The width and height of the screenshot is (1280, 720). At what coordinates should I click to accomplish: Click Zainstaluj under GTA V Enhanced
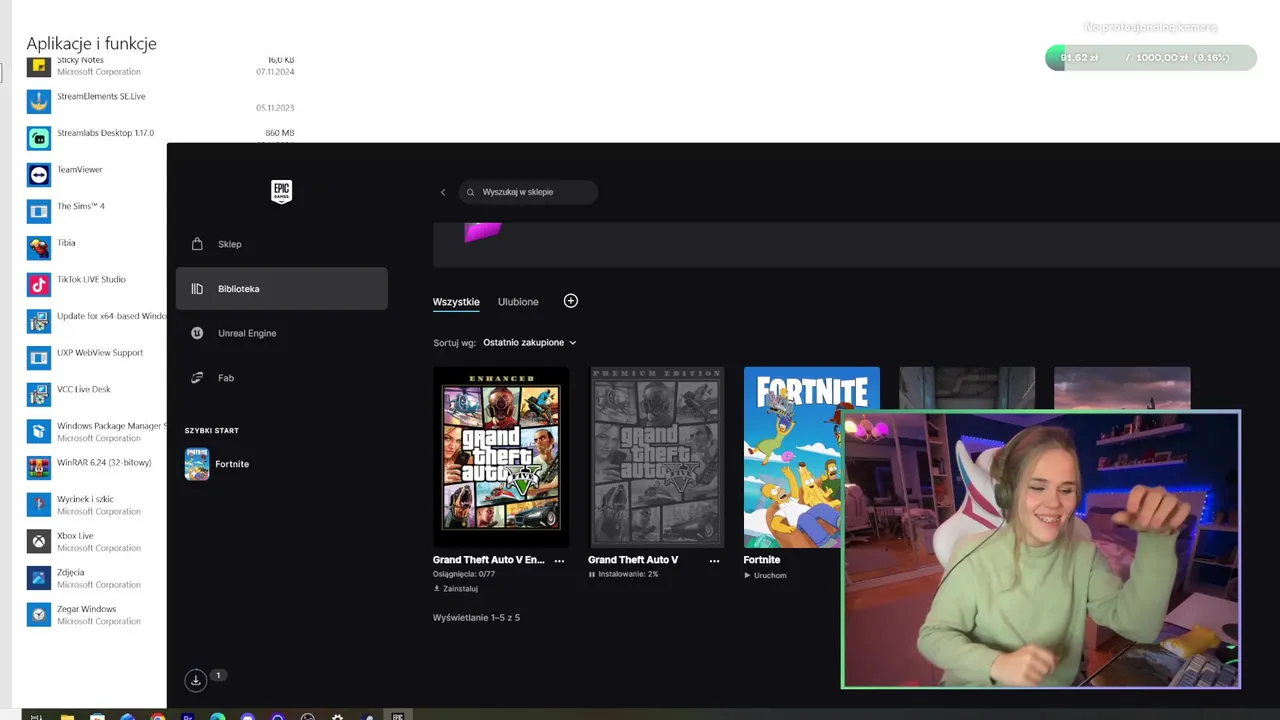[x=455, y=589]
